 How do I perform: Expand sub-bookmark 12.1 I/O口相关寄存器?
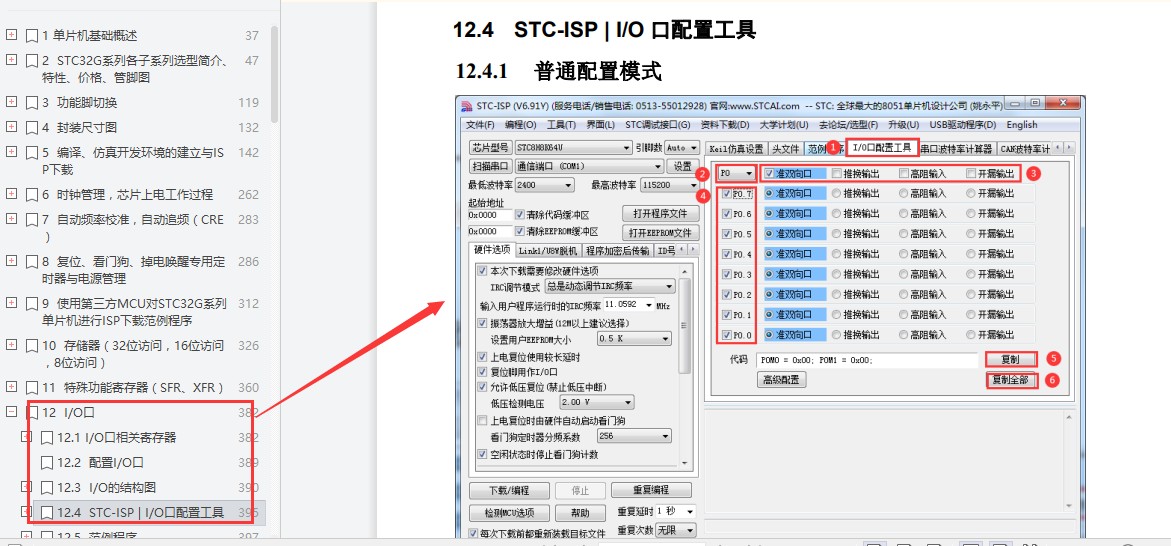click(x=26, y=437)
